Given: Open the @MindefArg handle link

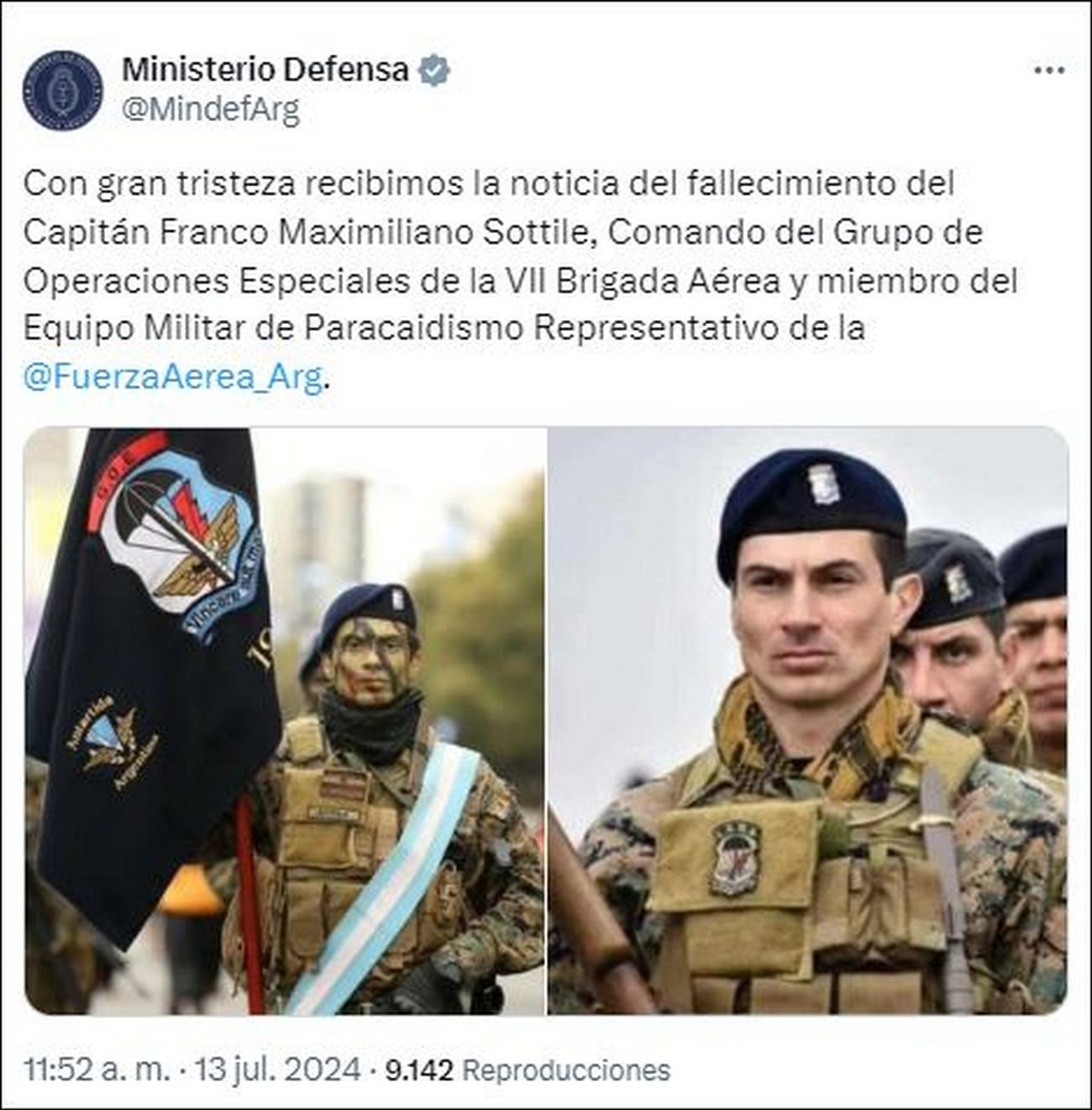Looking at the screenshot, I should click(211, 110).
